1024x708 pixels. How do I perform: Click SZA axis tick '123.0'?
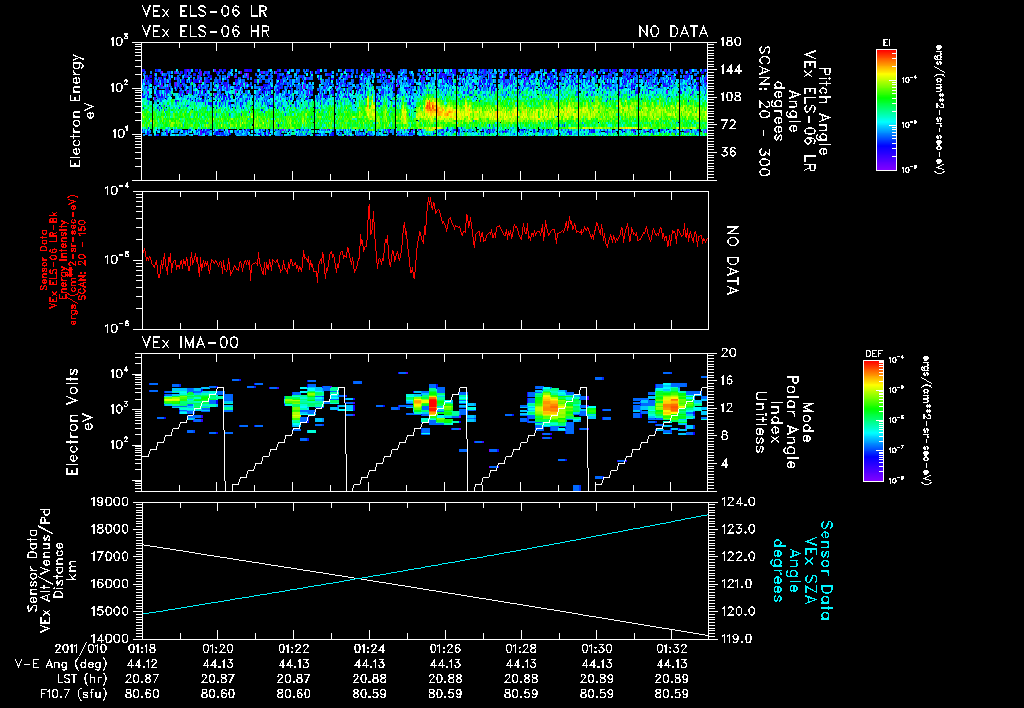click(738, 529)
